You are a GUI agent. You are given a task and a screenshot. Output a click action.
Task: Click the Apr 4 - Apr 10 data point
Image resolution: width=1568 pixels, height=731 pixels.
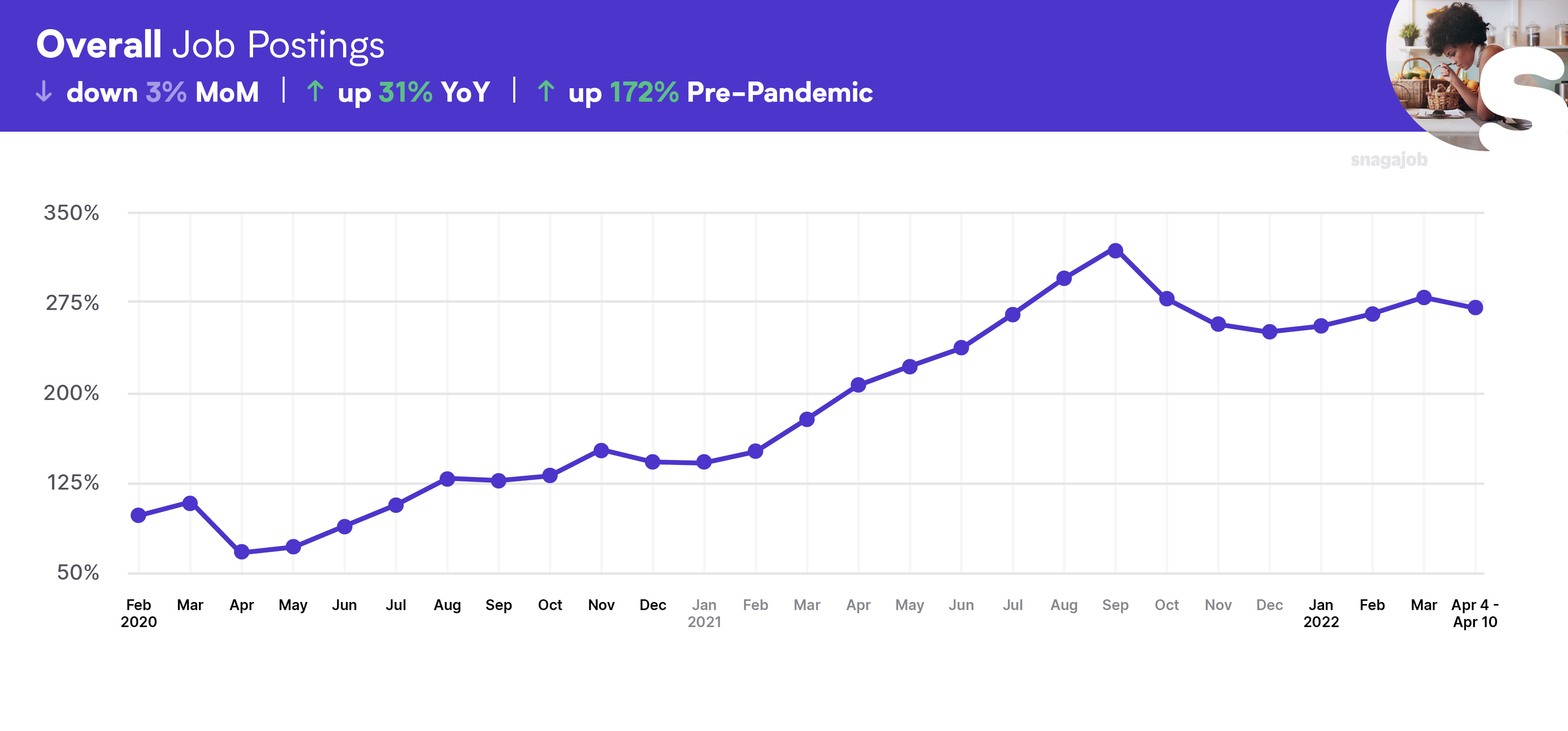(x=1475, y=307)
